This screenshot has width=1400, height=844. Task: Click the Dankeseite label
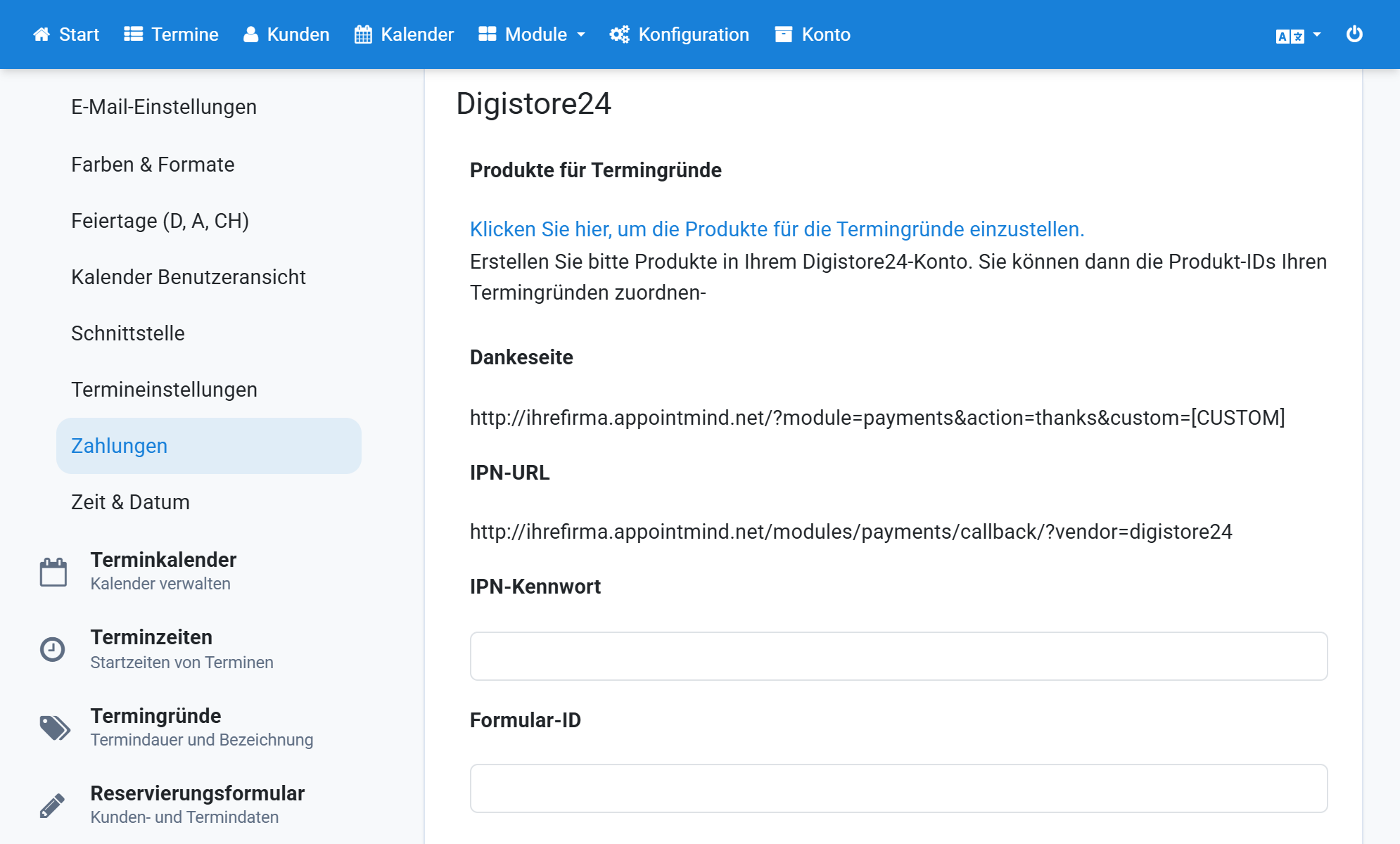tap(521, 357)
